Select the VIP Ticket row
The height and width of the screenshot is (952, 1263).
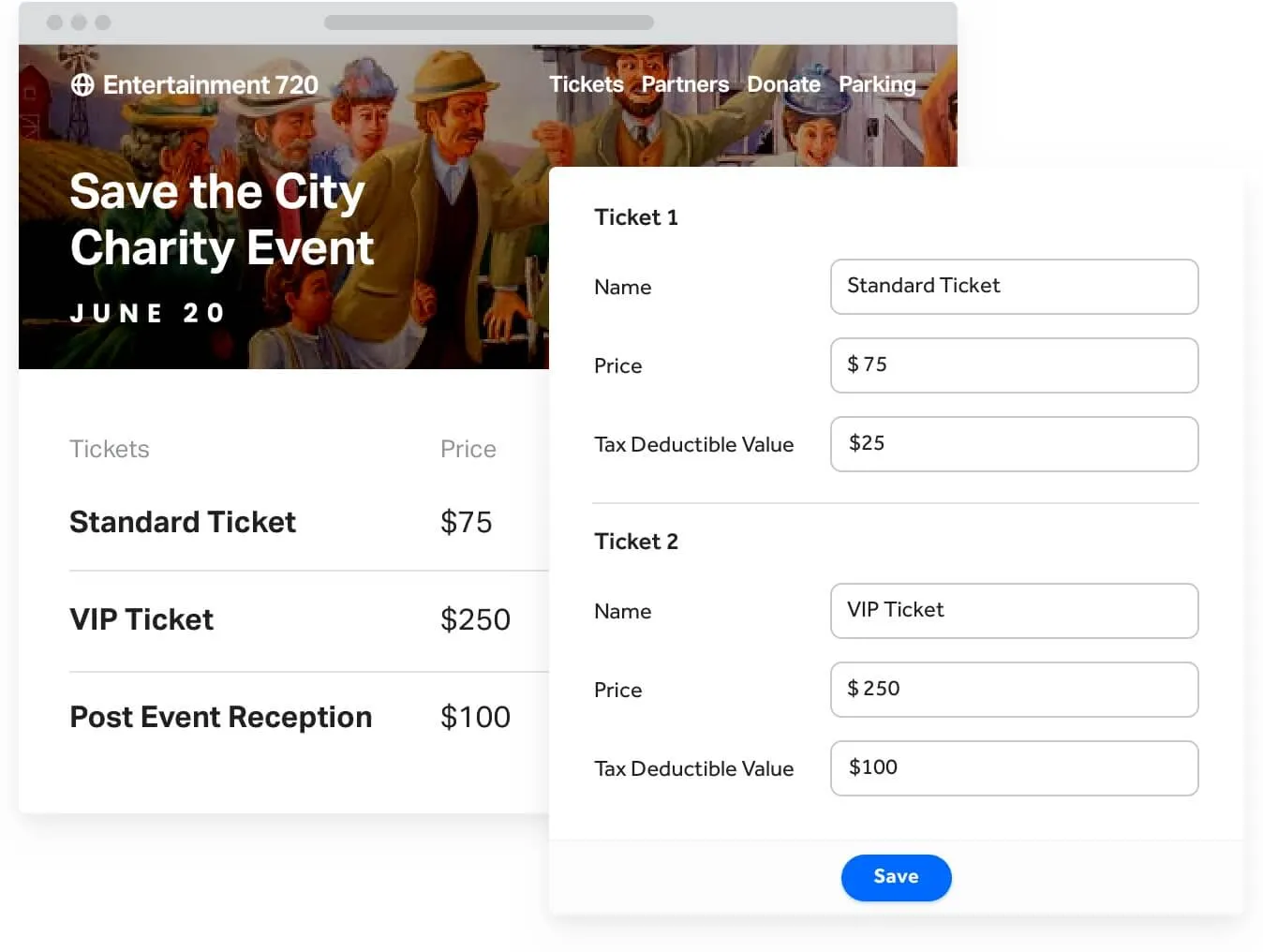point(141,619)
